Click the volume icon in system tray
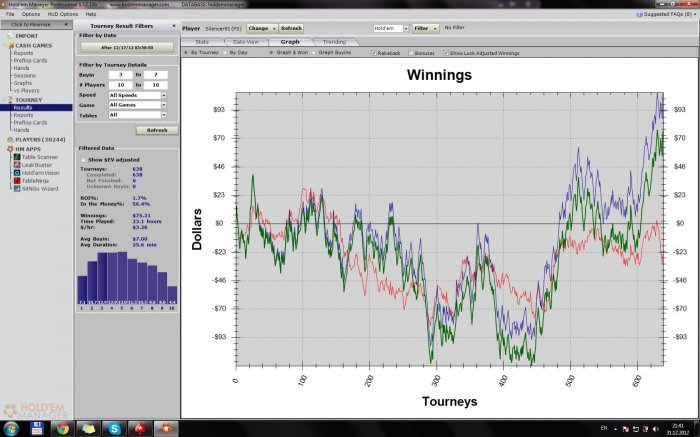Screen dimensions: 700x437 (x=655, y=429)
